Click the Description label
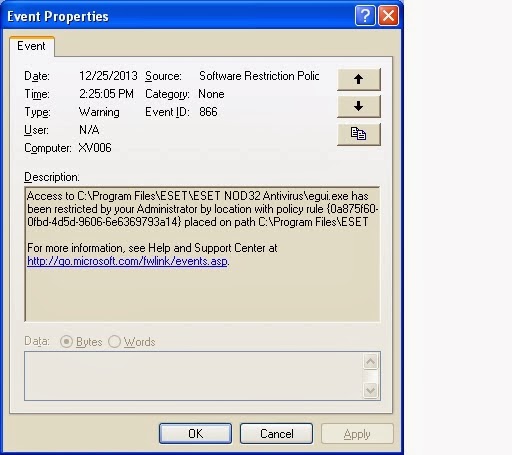This screenshot has width=512, height=455. pos(52,177)
